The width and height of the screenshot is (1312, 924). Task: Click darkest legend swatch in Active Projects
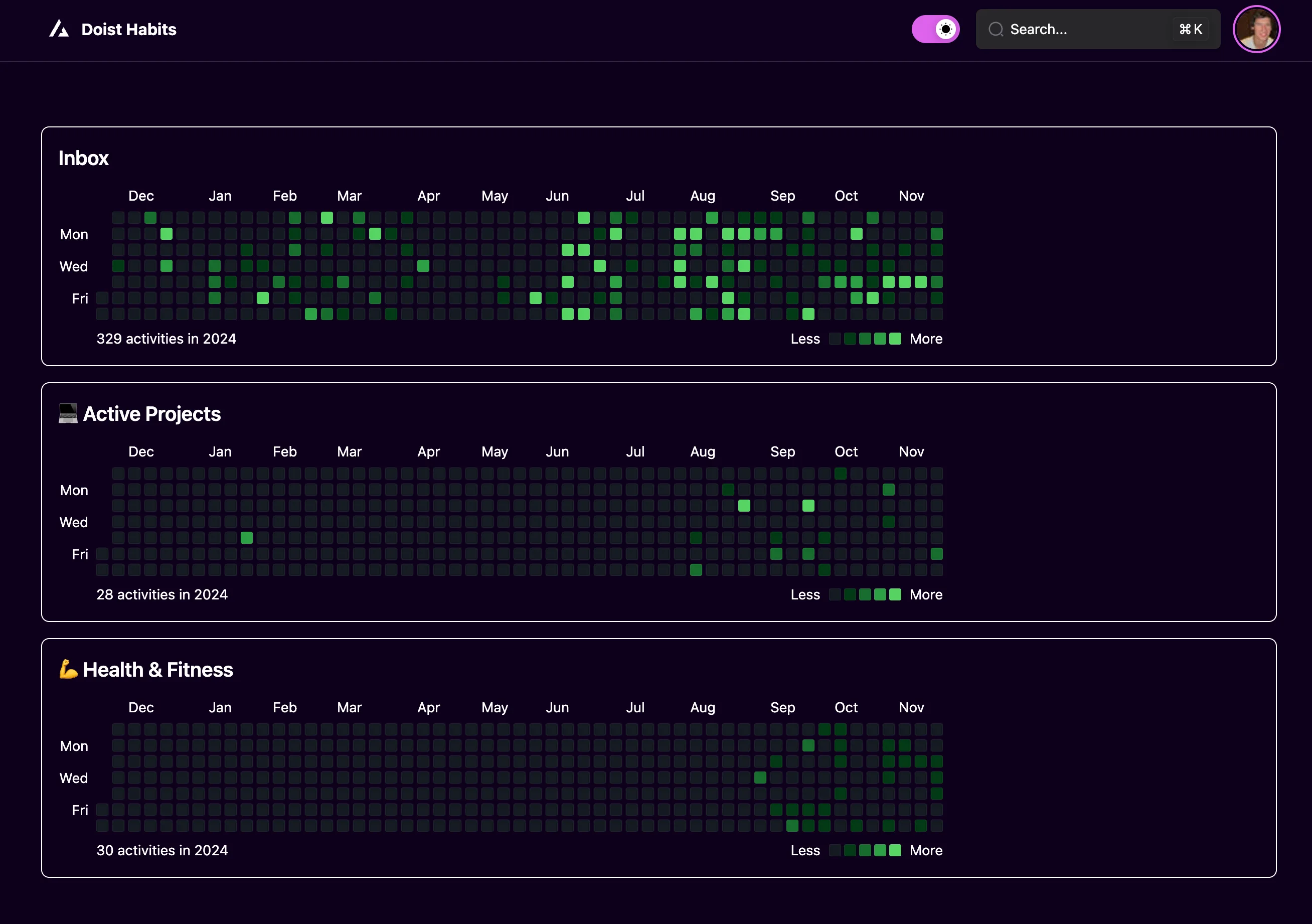tap(835, 595)
